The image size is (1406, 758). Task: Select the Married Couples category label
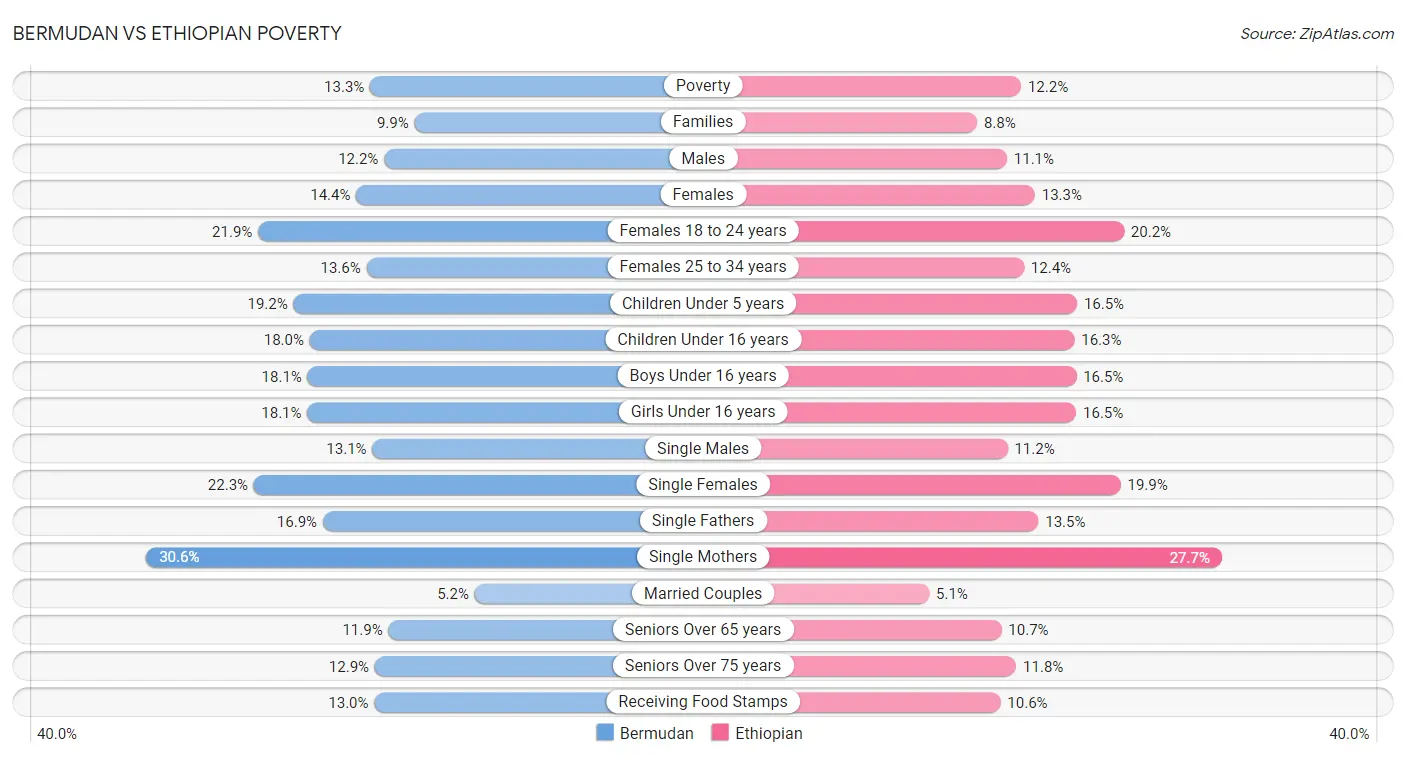tap(703, 593)
